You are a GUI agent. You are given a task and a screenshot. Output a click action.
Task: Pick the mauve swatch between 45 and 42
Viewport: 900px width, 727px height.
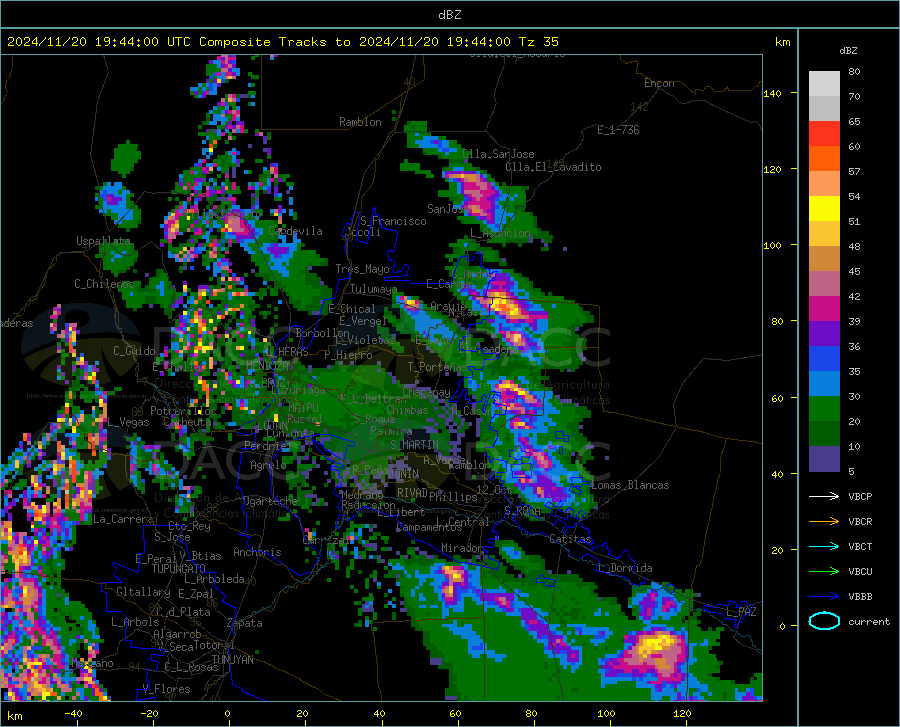pyautogui.click(x=824, y=284)
